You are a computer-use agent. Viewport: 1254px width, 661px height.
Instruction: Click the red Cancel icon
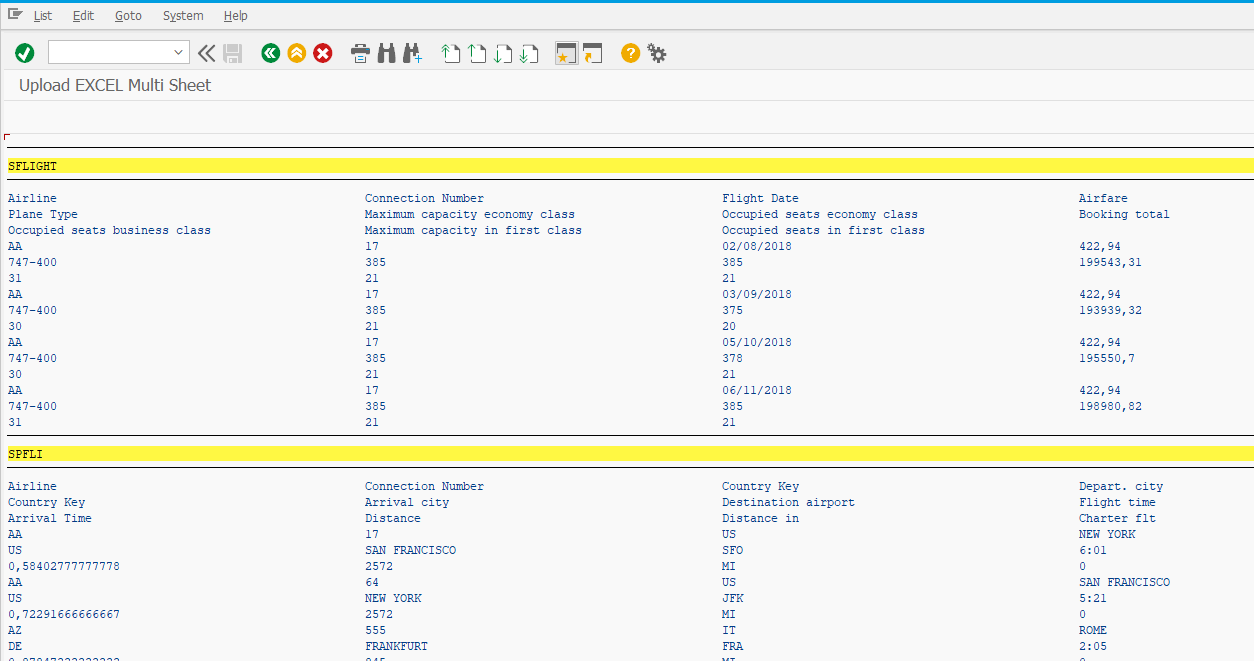pyautogui.click(x=322, y=53)
